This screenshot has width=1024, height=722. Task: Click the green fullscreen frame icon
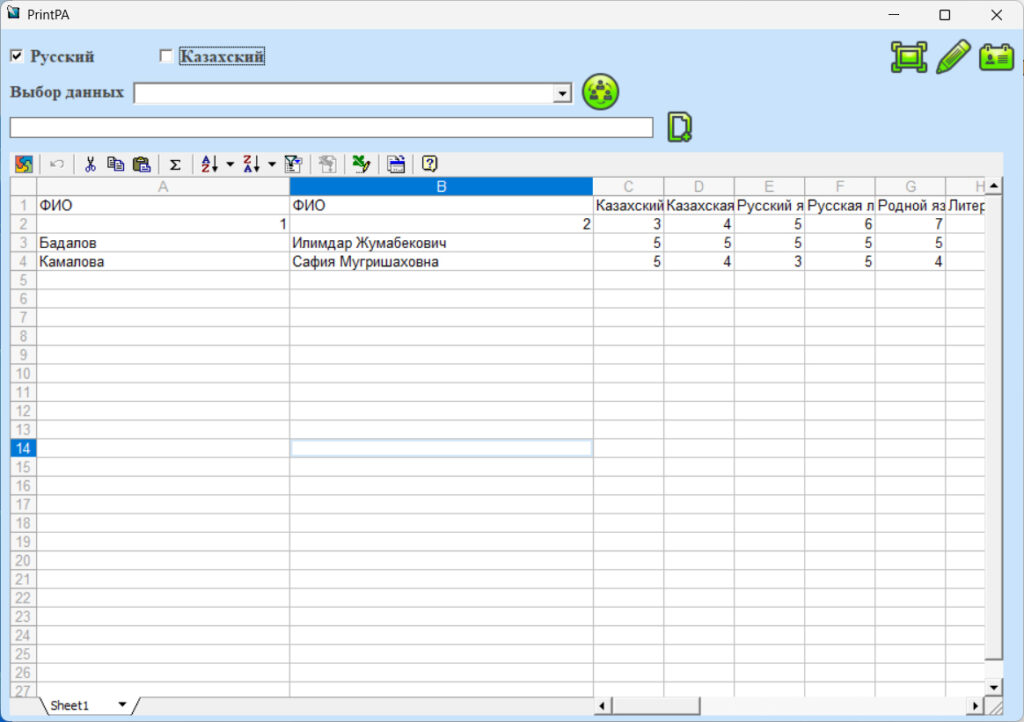point(908,57)
